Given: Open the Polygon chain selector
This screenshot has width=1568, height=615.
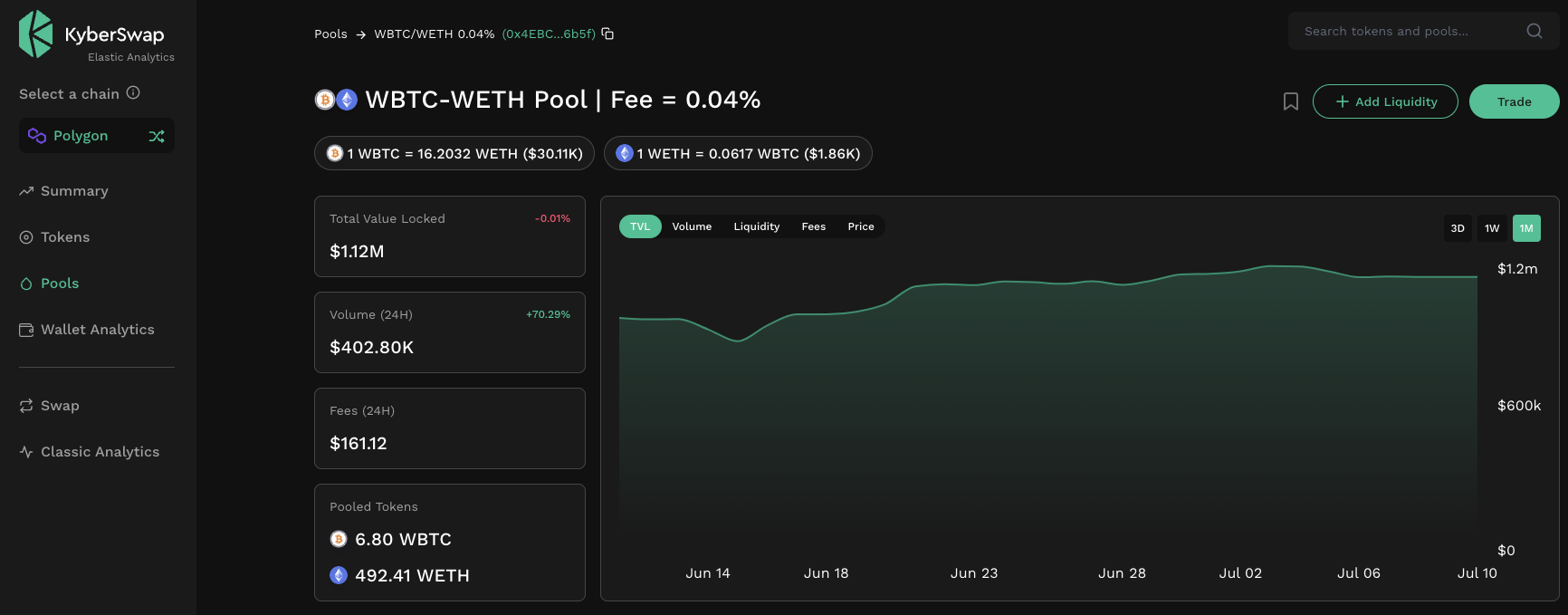Looking at the screenshot, I should point(97,136).
